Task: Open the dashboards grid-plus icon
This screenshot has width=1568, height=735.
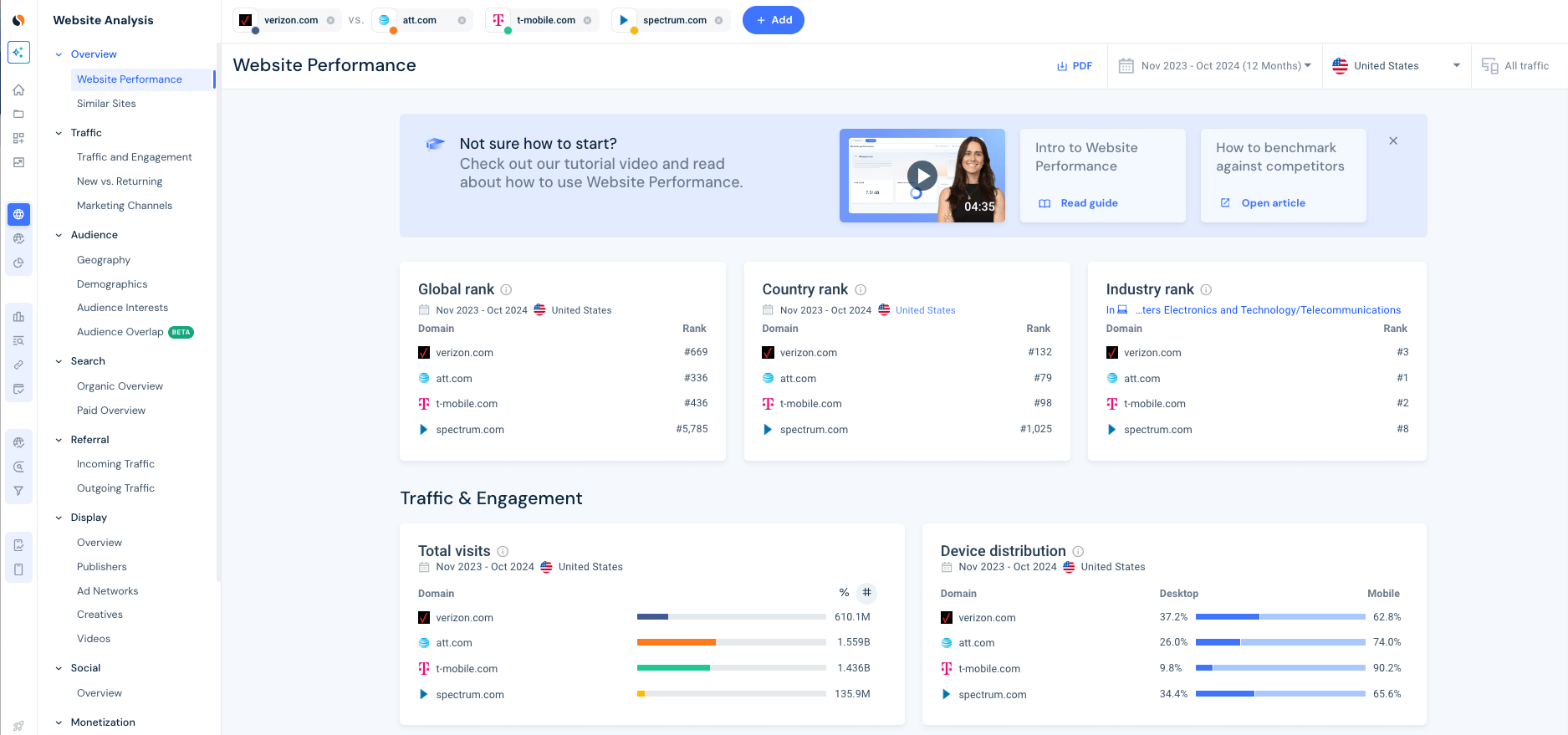Action: (x=18, y=138)
